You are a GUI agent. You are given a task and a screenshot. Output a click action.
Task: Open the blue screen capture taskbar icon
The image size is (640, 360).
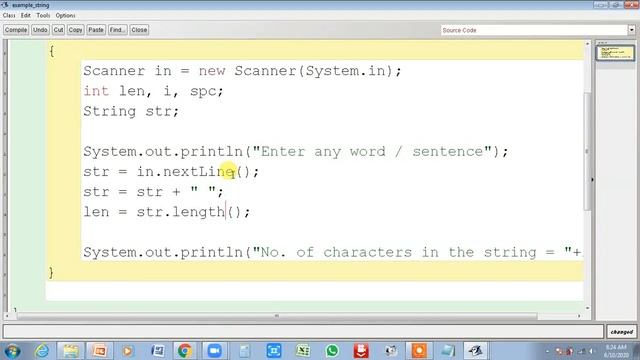click(x=273, y=351)
